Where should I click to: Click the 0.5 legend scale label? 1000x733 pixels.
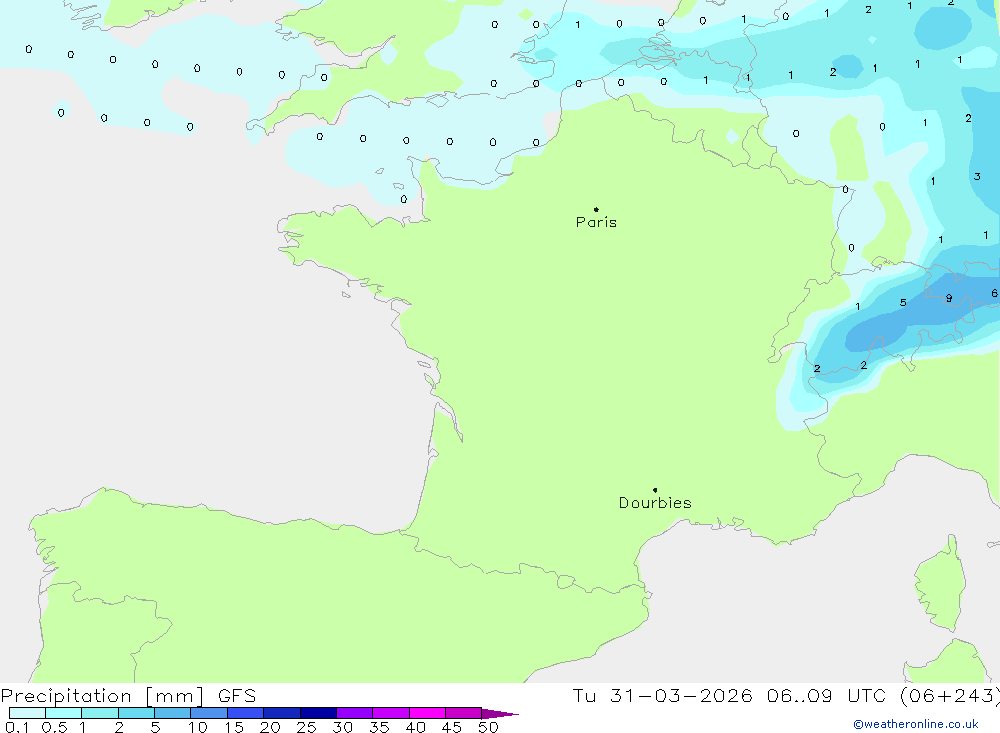click(55, 727)
